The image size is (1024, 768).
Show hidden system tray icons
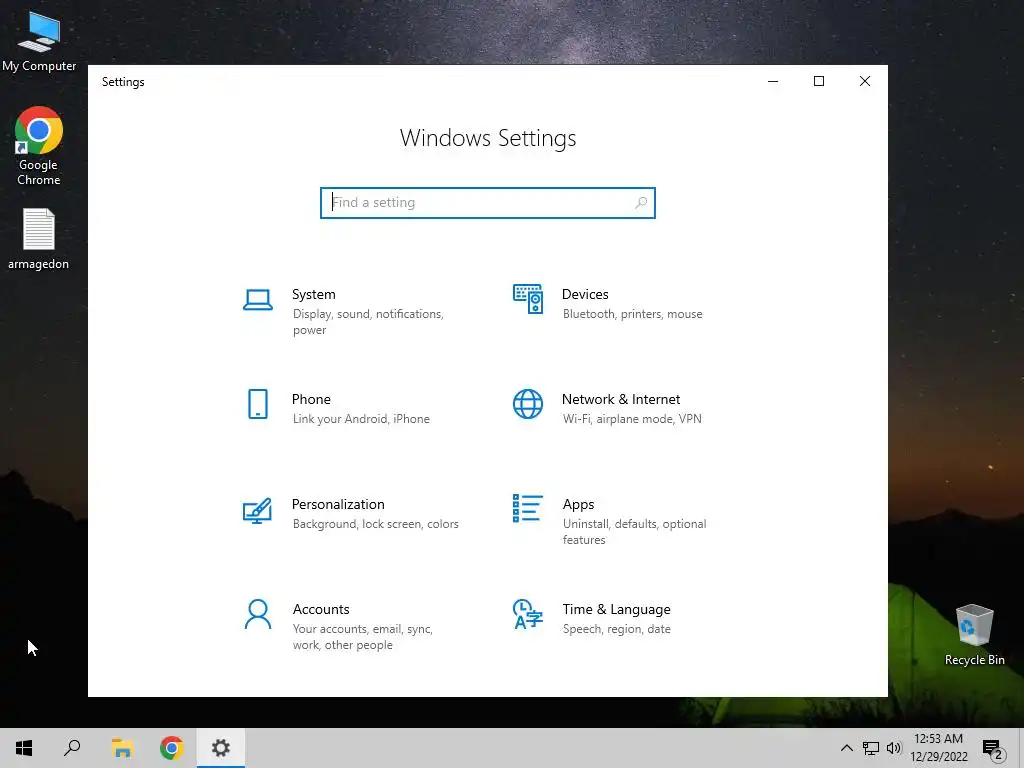point(846,748)
